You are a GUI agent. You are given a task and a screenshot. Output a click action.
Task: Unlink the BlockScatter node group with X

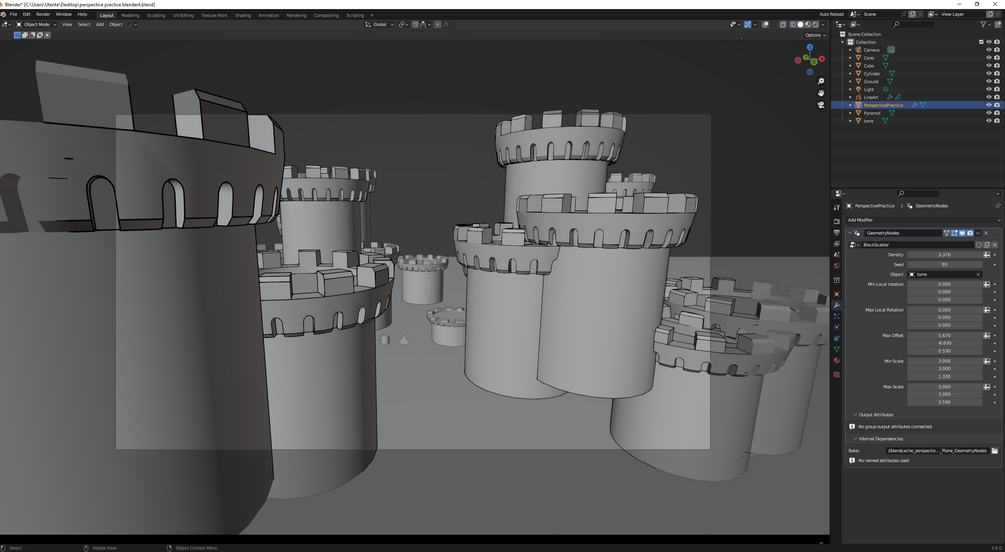pos(994,245)
